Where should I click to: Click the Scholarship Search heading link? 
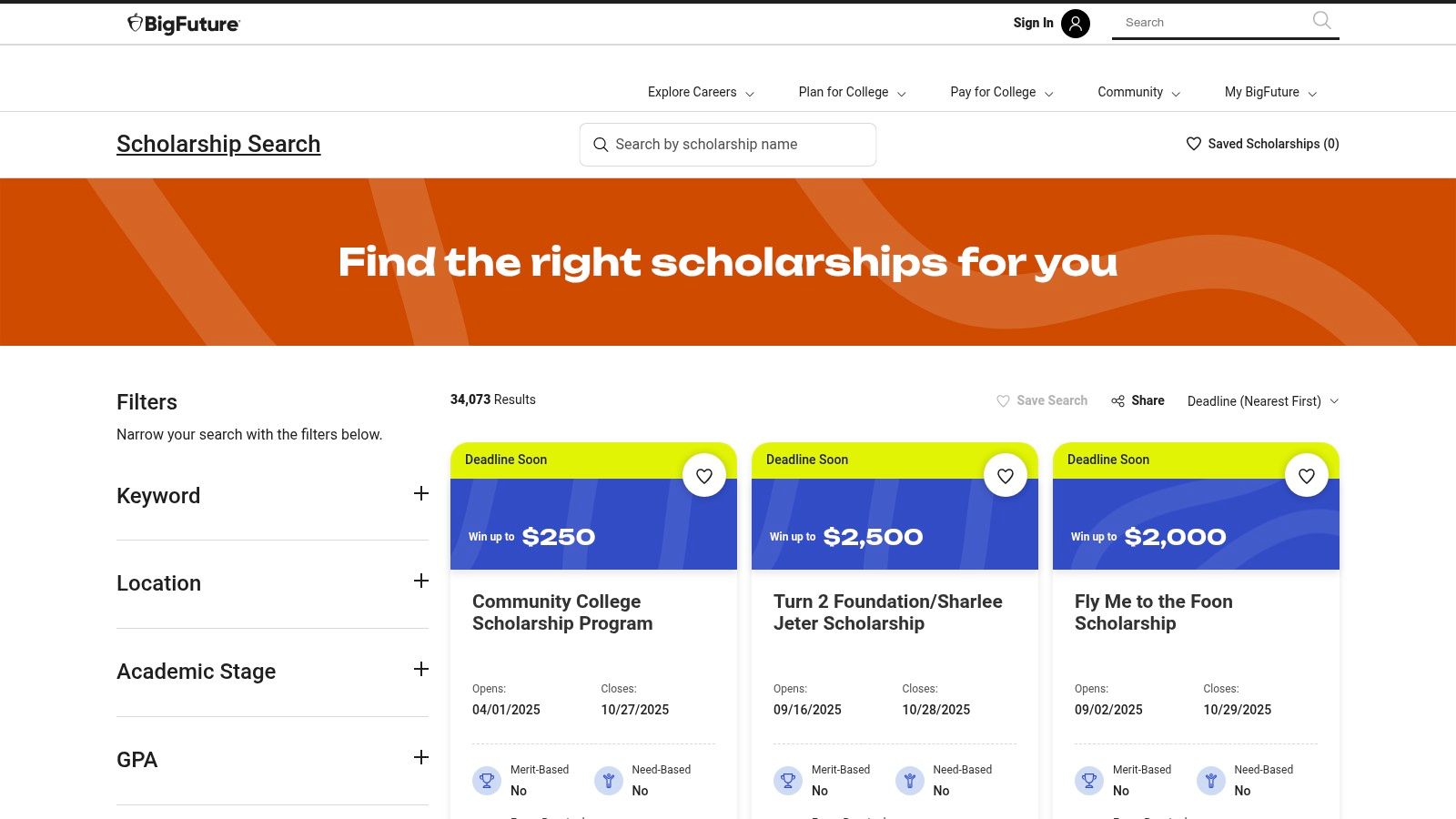pos(217,143)
